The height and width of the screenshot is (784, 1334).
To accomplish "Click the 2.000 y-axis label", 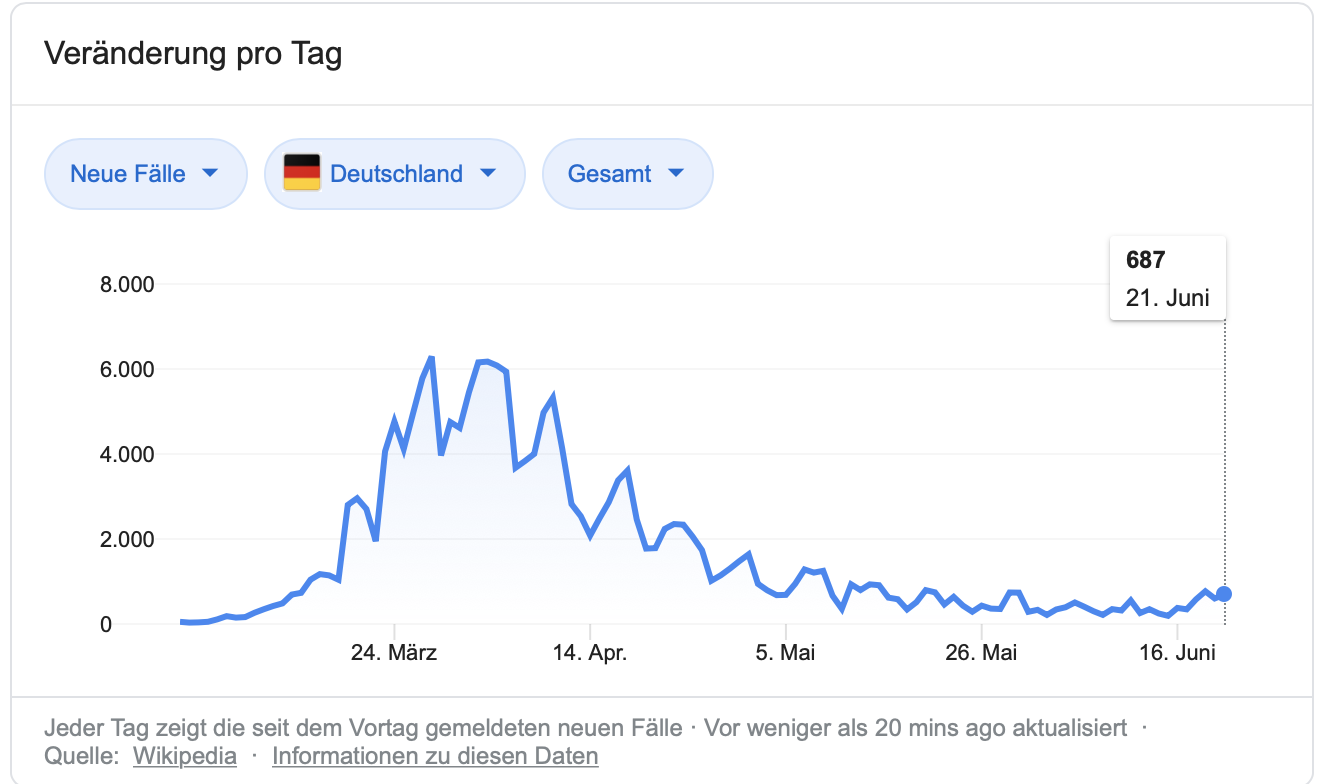I will tap(127, 540).
